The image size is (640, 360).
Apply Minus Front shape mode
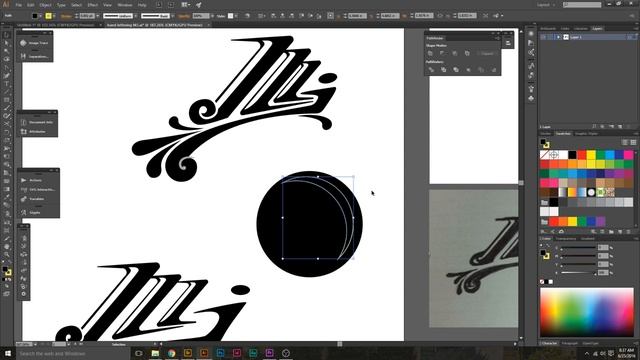pos(442,53)
